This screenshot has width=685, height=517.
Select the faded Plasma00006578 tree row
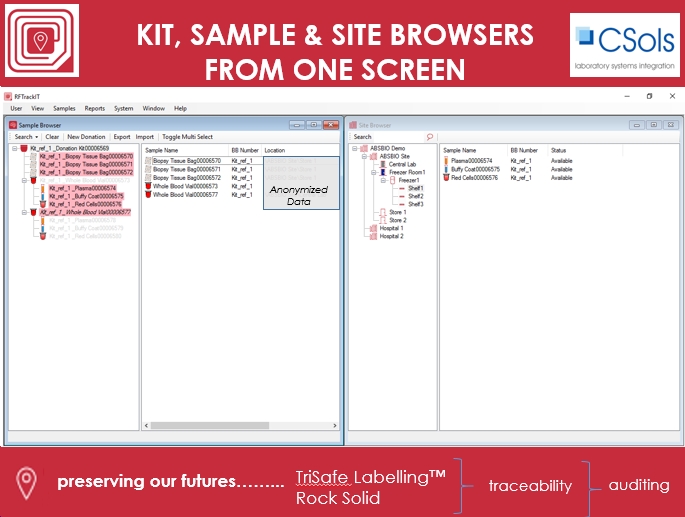coord(82,220)
